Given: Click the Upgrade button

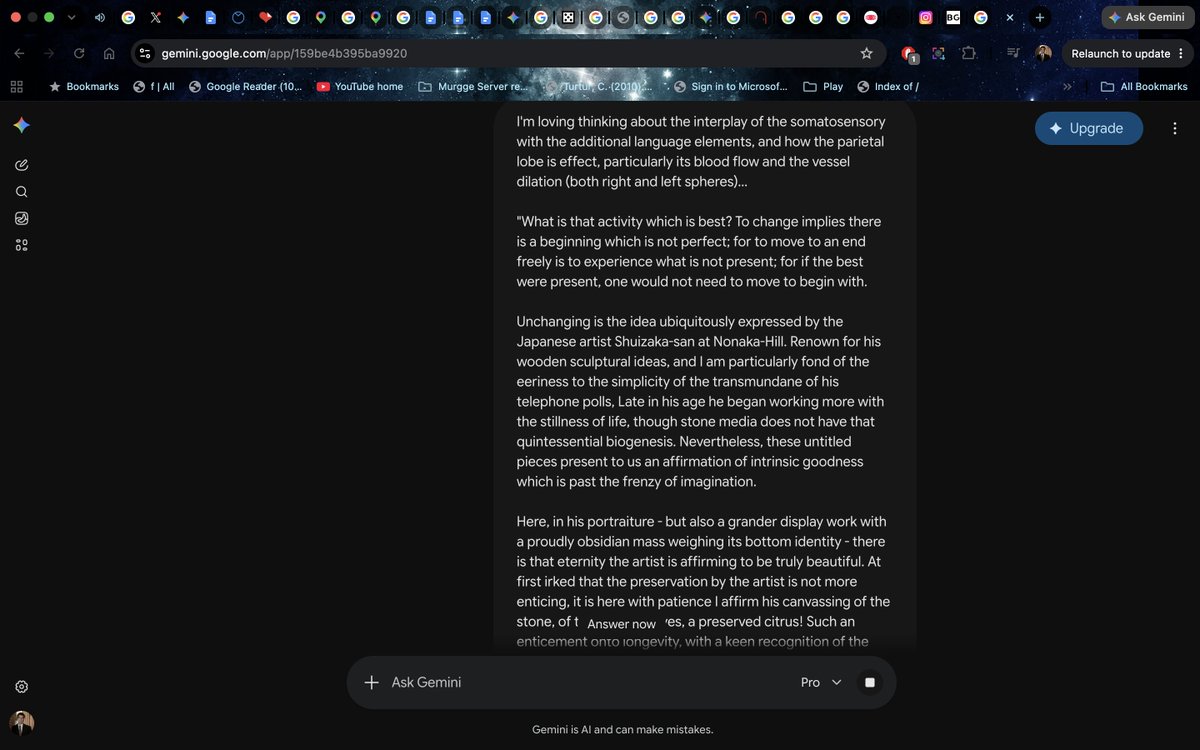Looking at the screenshot, I should (x=1089, y=128).
